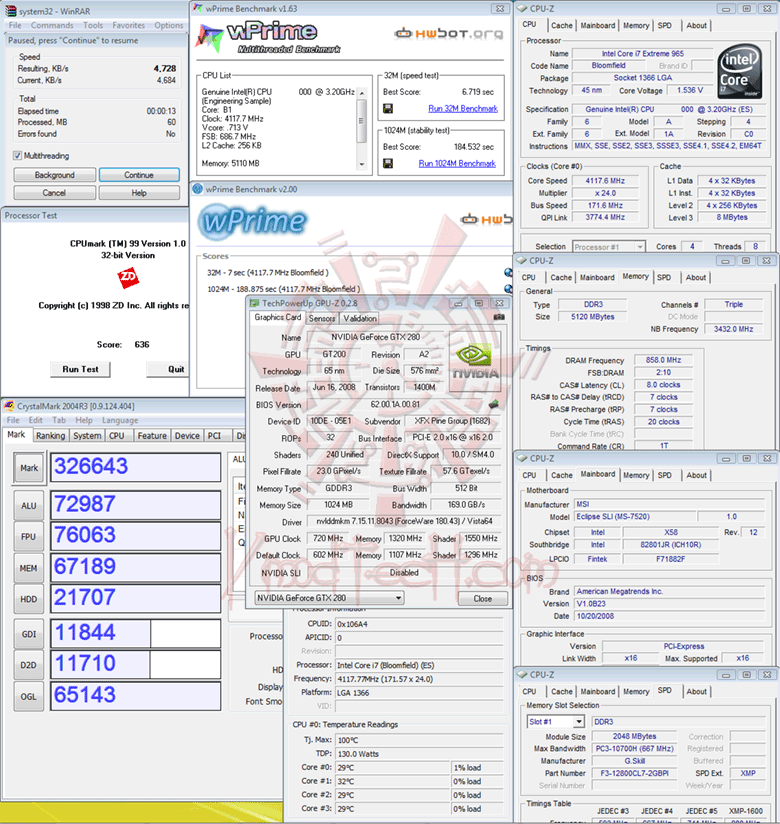The height and width of the screenshot is (824, 780).
Task: Take GPU-Z screenshot with the camera icon
Action: tap(499, 317)
